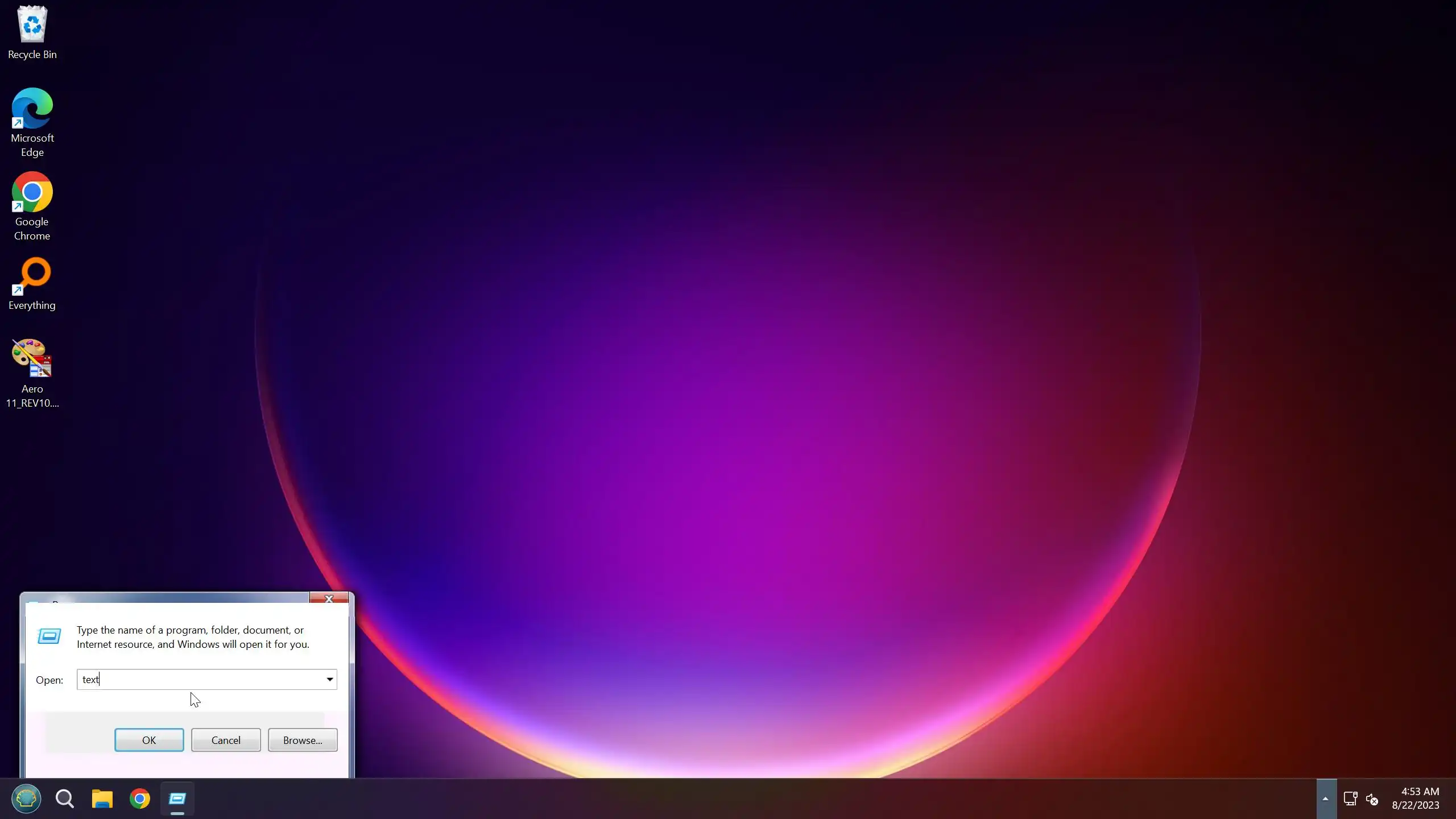Launch Chrome from the taskbar
This screenshot has height=819, width=1456.
click(140, 799)
